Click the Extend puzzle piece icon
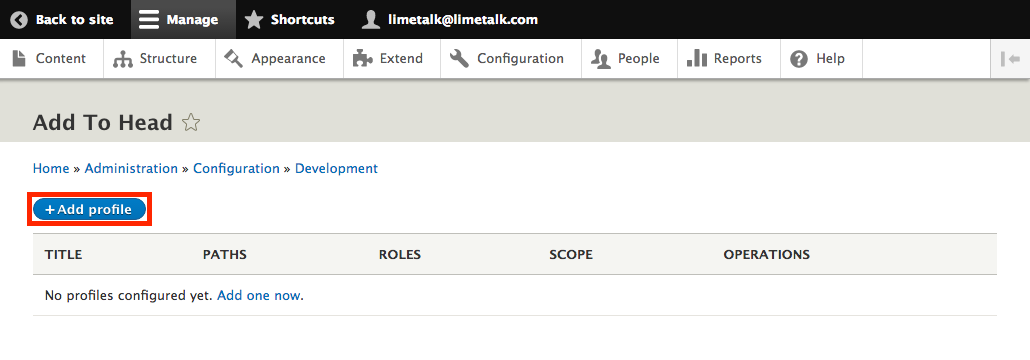The height and width of the screenshot is (360, 1030). [x=363, y=58]
